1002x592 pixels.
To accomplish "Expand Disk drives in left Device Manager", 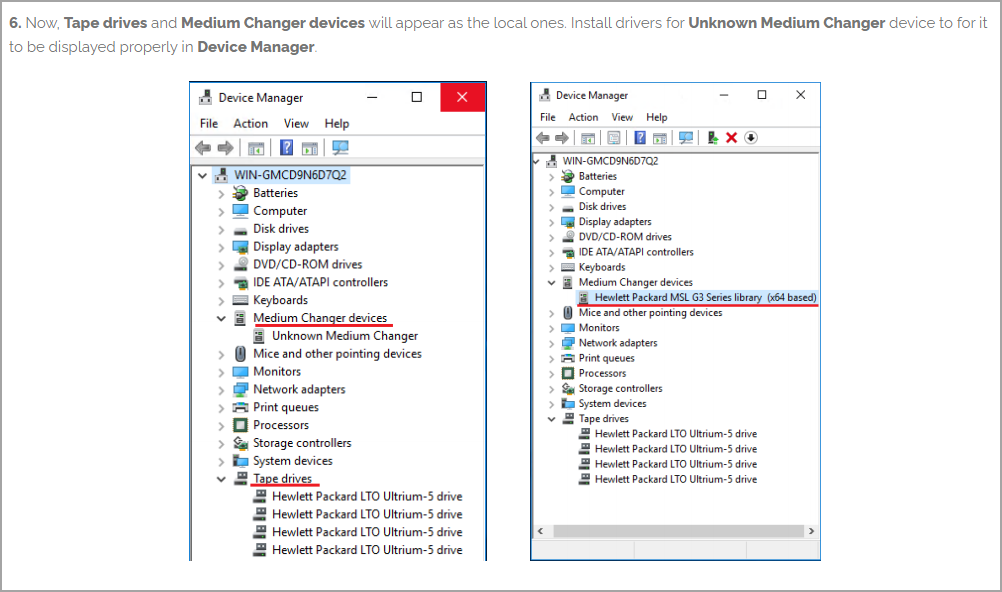I will (x=221, y=229).
